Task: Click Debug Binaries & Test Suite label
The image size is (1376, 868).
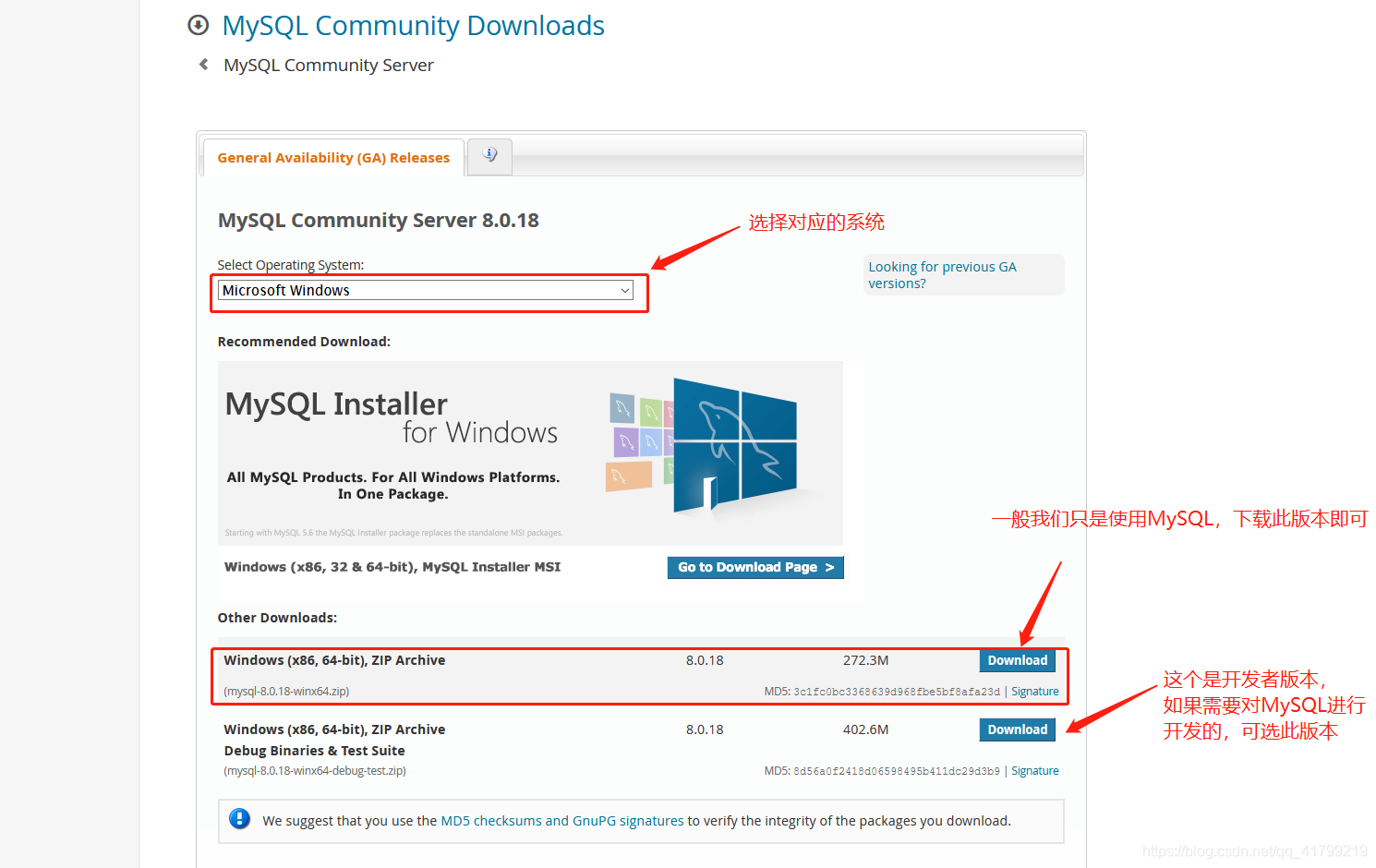Action: [x=314, y=751]
